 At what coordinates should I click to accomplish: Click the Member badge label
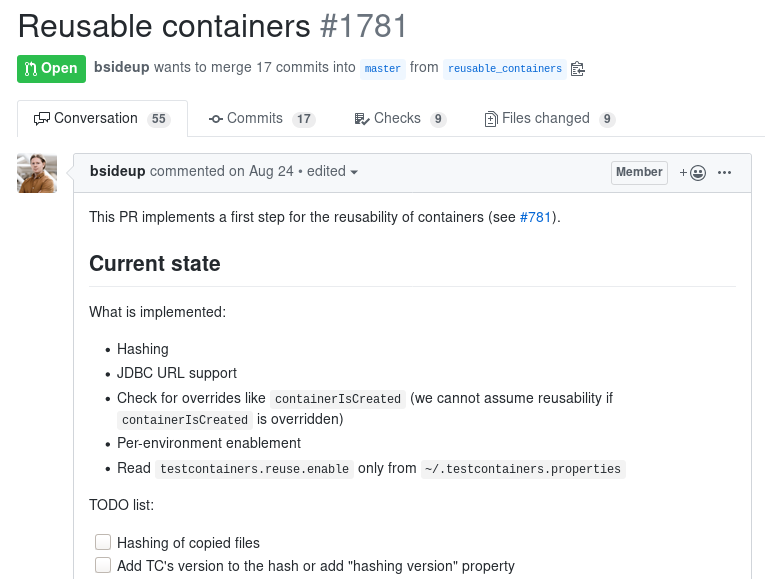[x=639, y=173]
